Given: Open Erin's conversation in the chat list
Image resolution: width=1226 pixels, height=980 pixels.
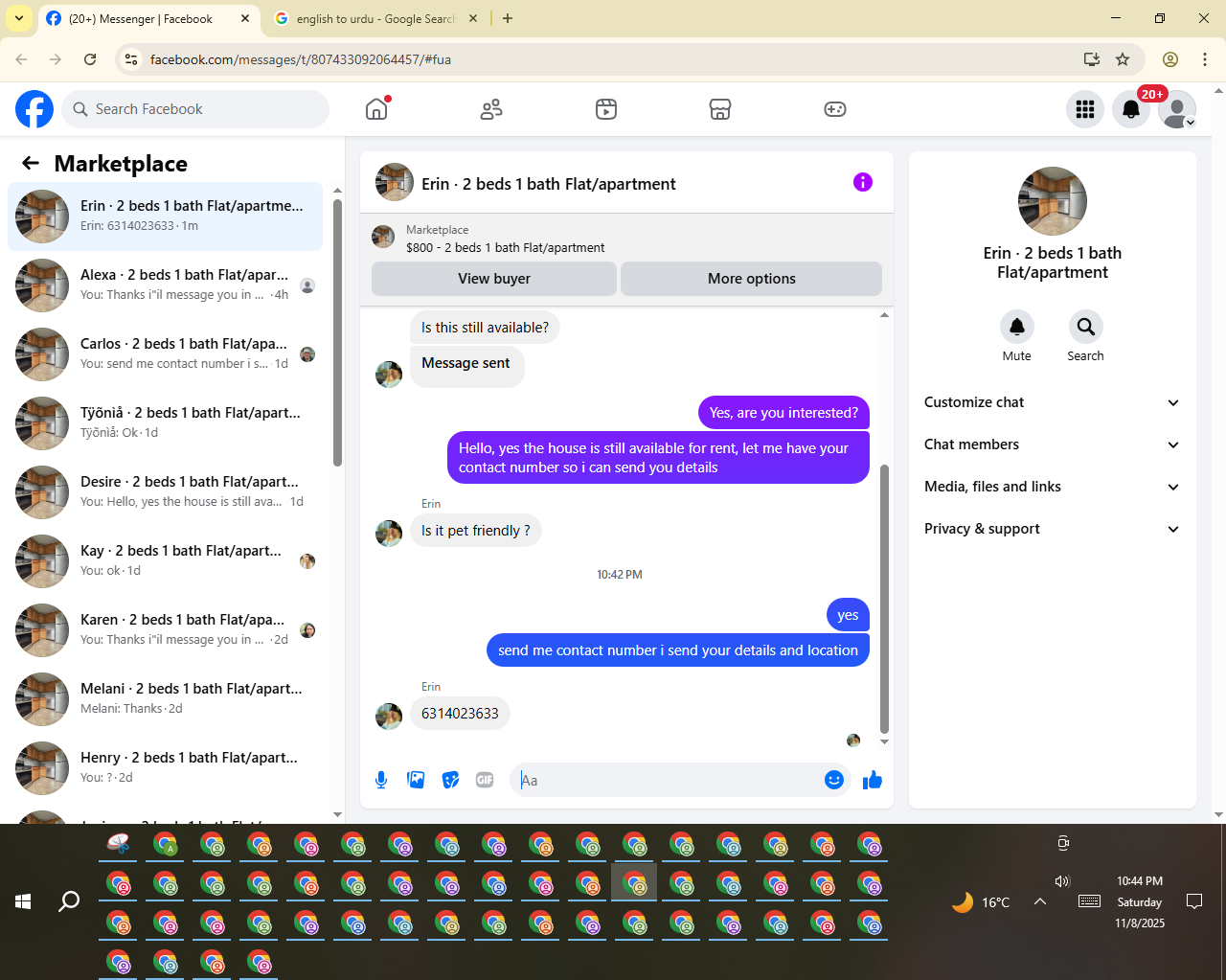Looking at the screenshot, I should 165,217.
